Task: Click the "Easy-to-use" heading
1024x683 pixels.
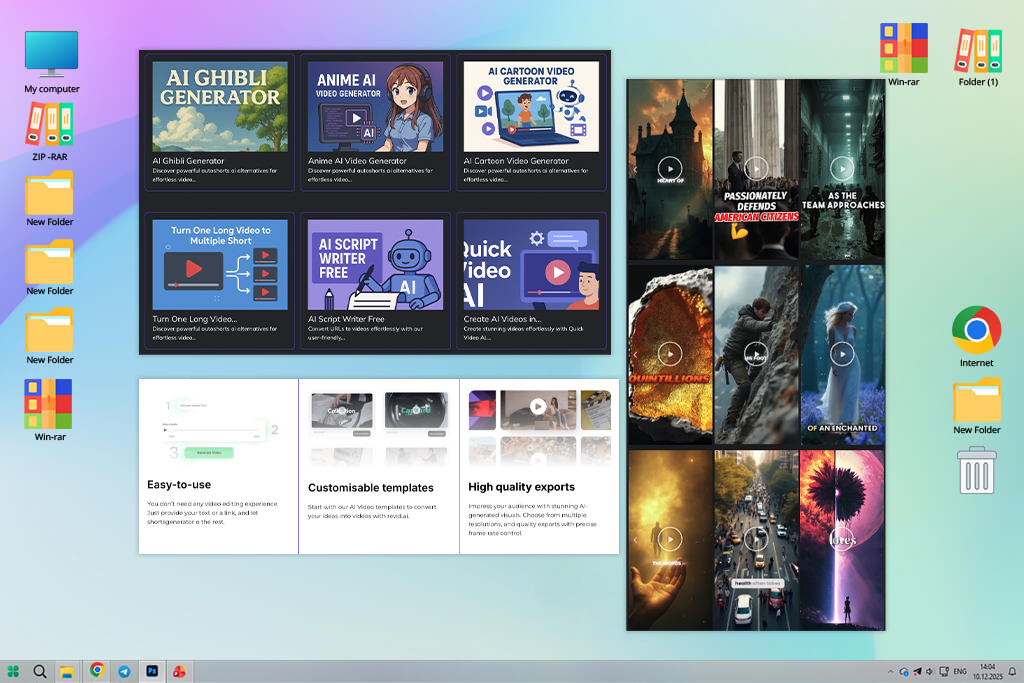Action: pos(179,484)
